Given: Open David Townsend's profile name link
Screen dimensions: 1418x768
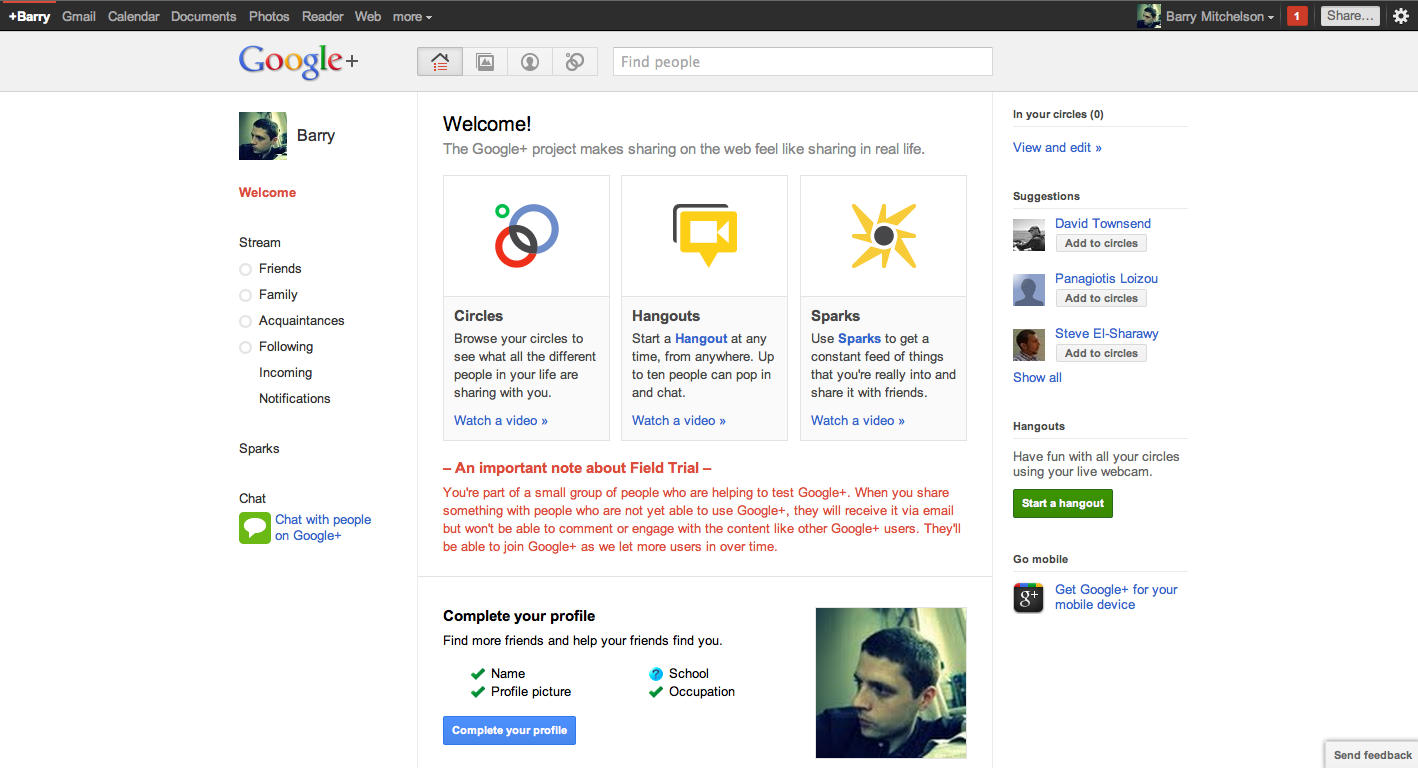Looking at the screenshot, I should point(1103,223).
